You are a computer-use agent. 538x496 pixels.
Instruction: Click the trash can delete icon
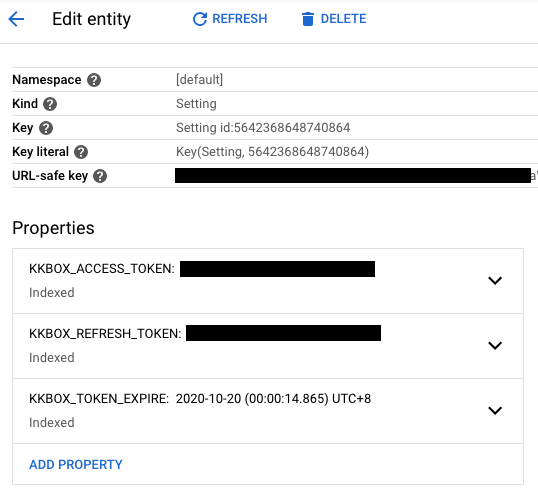click(x=308, y=19)
